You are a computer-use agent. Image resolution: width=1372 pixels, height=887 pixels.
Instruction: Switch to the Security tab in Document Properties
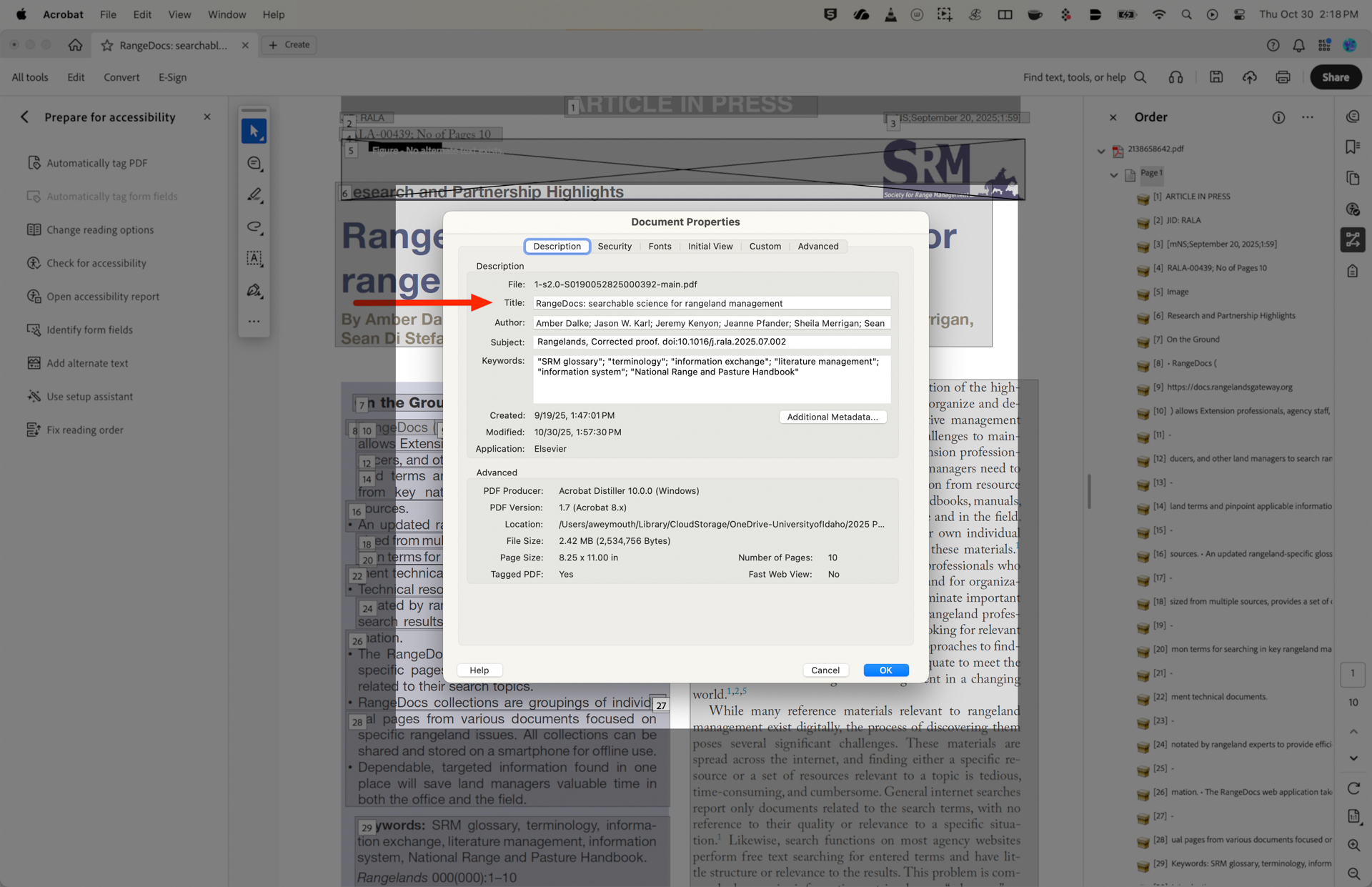point(615,246)
